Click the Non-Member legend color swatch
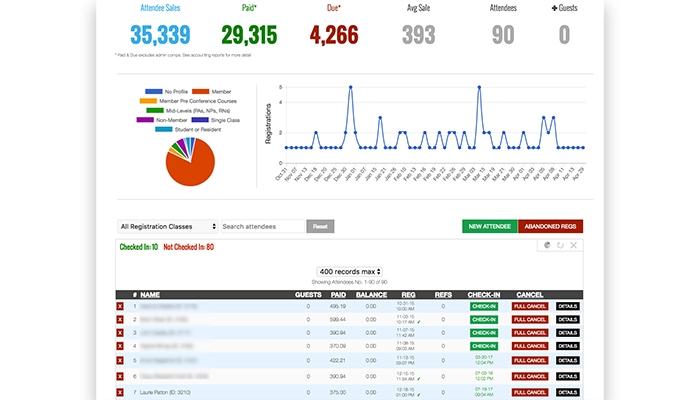 point(145,120)
